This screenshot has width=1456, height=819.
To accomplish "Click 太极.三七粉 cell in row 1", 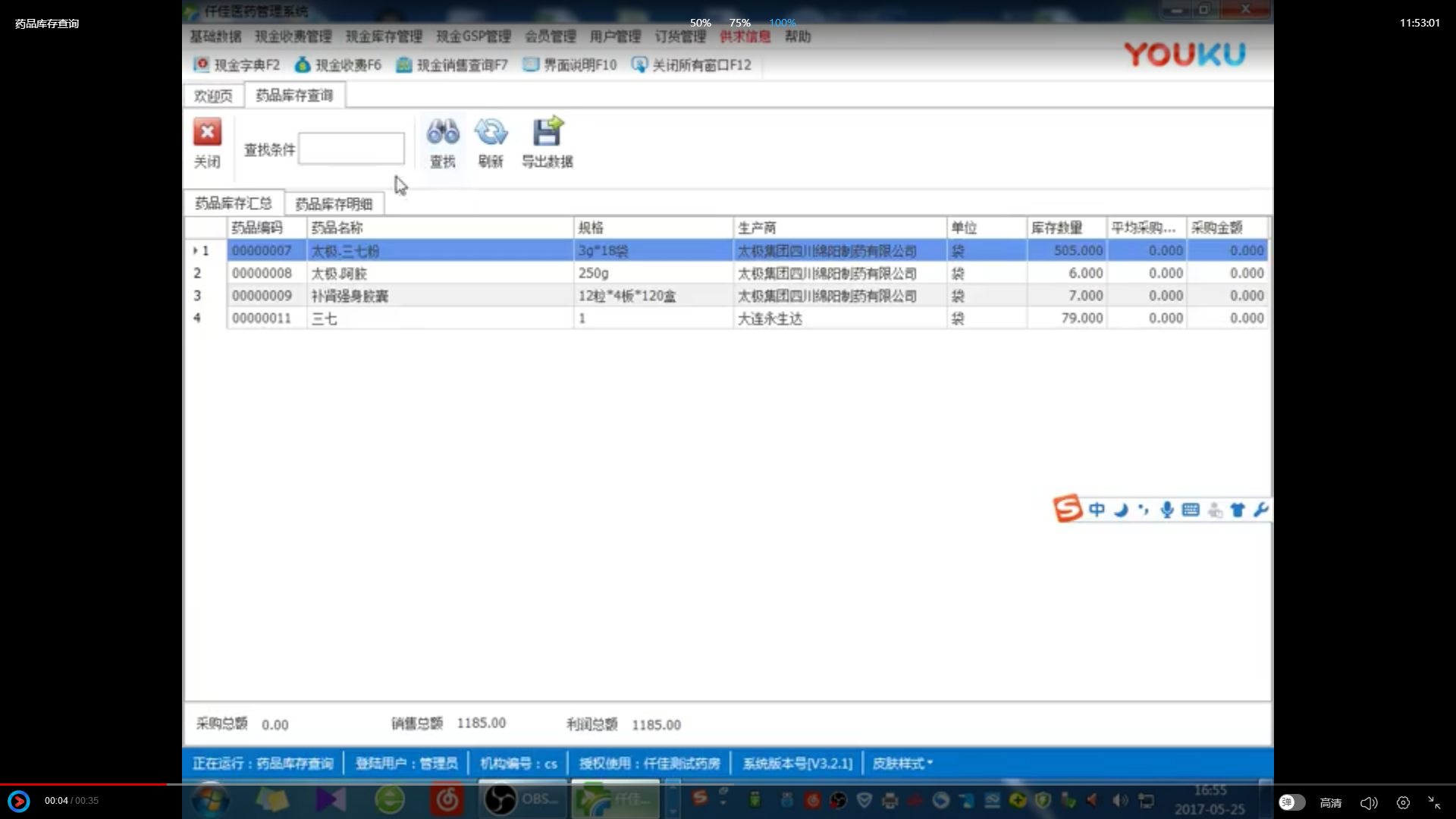I will 440,251.
